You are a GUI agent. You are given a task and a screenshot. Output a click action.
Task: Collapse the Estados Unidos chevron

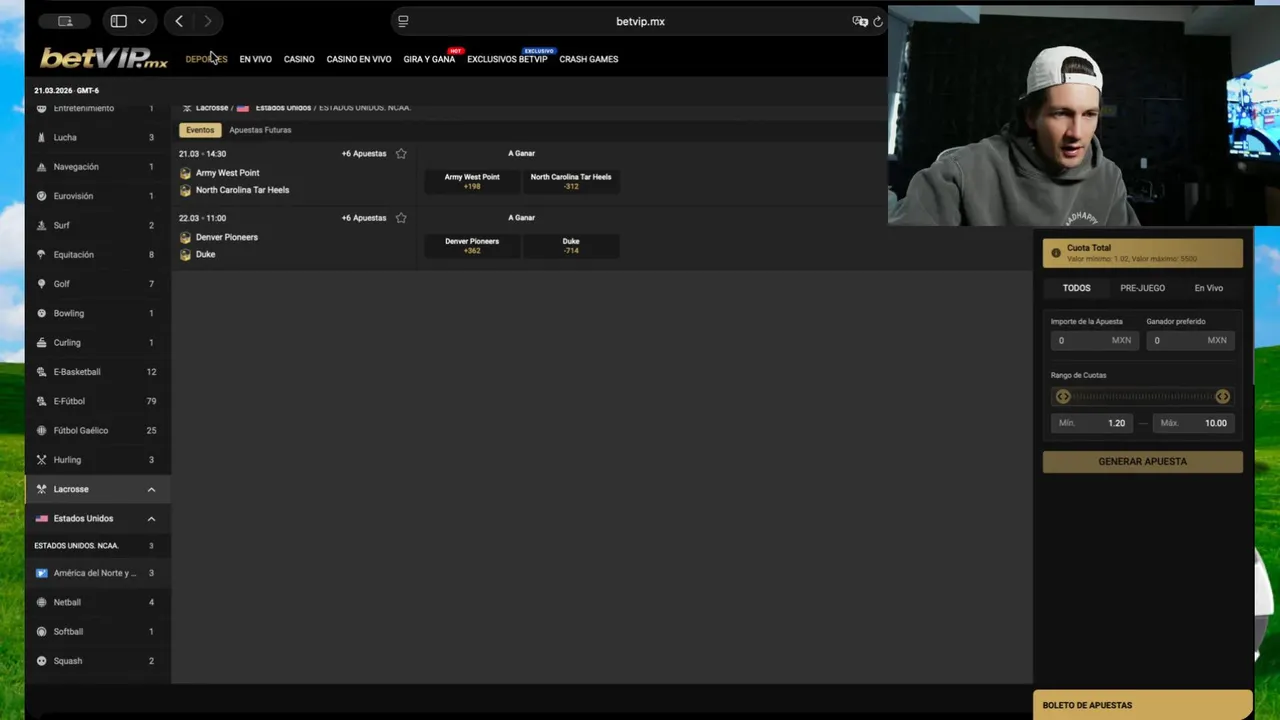(x=151, y=519)
